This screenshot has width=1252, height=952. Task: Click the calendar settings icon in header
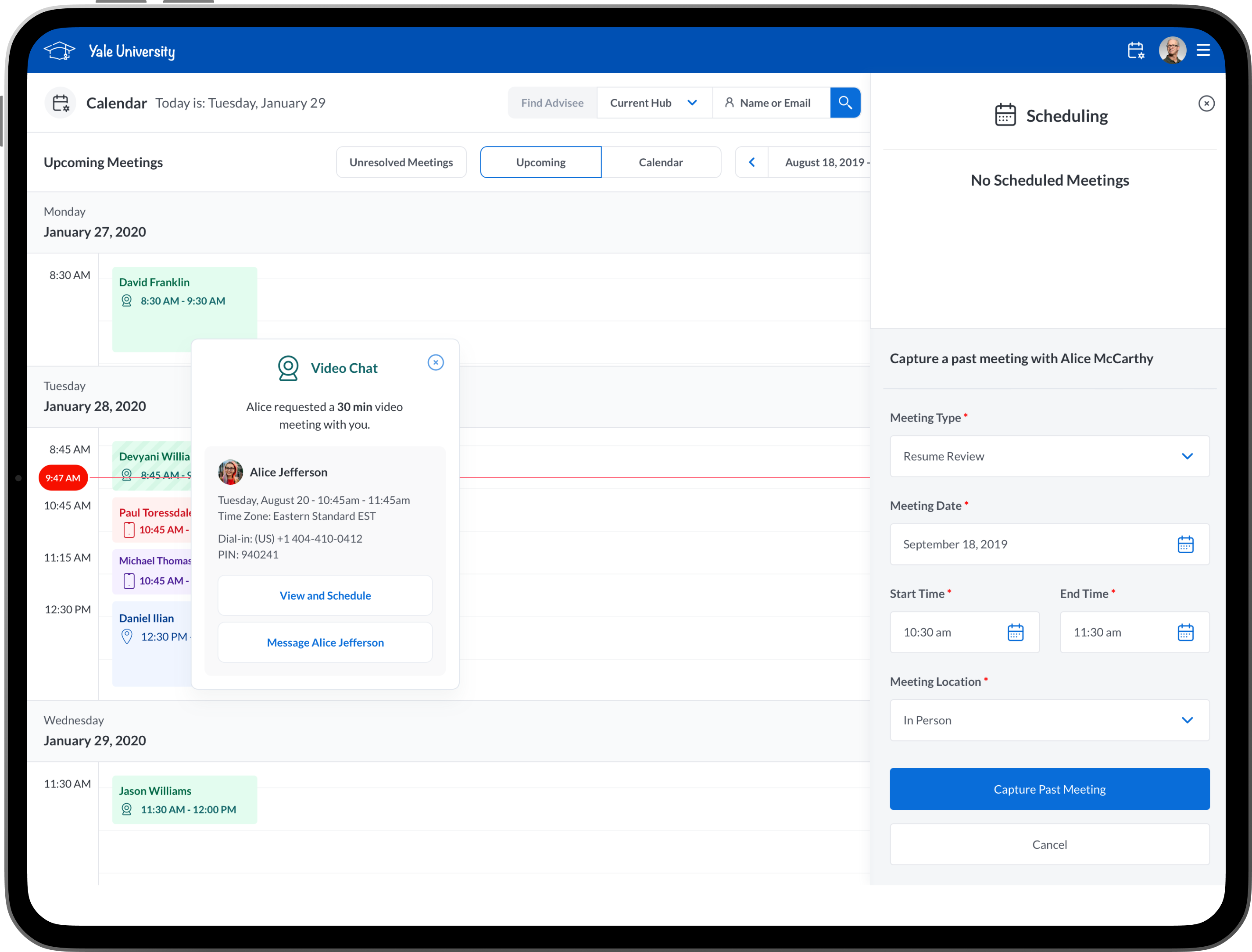(x=1135, y=50)
